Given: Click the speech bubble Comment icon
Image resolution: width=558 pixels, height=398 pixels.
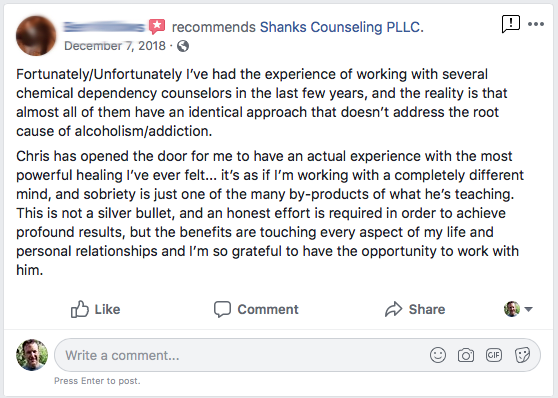Looking at the screenshot, I should [x=222, y=309].
